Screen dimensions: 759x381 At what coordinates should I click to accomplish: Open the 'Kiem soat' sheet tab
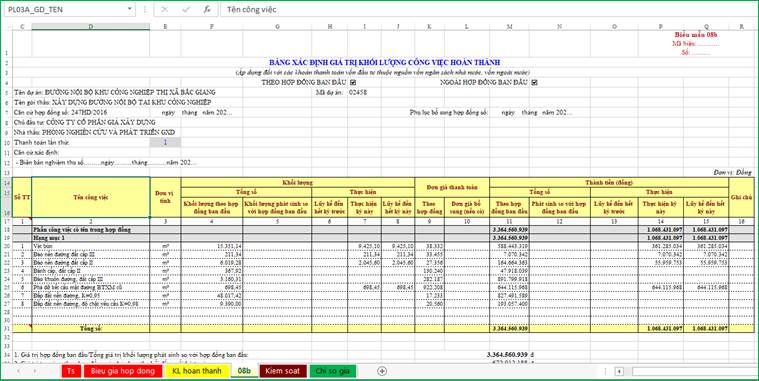pyautogui.click(x=283, y=371)
